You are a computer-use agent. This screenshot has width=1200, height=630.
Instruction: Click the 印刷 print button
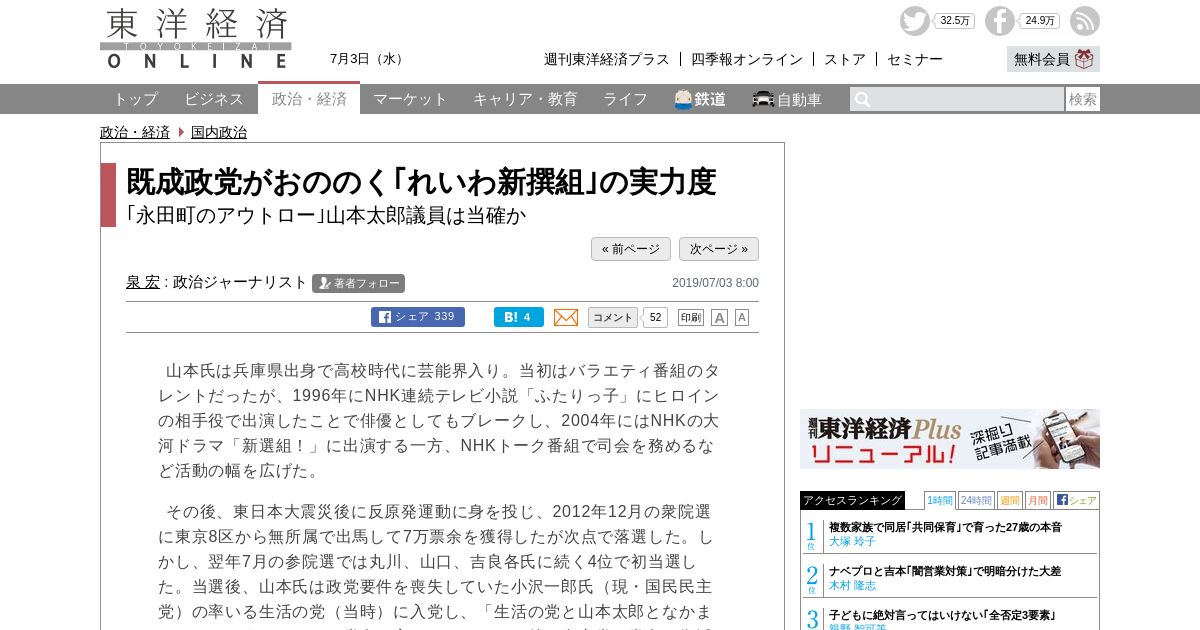coord(691,317)
